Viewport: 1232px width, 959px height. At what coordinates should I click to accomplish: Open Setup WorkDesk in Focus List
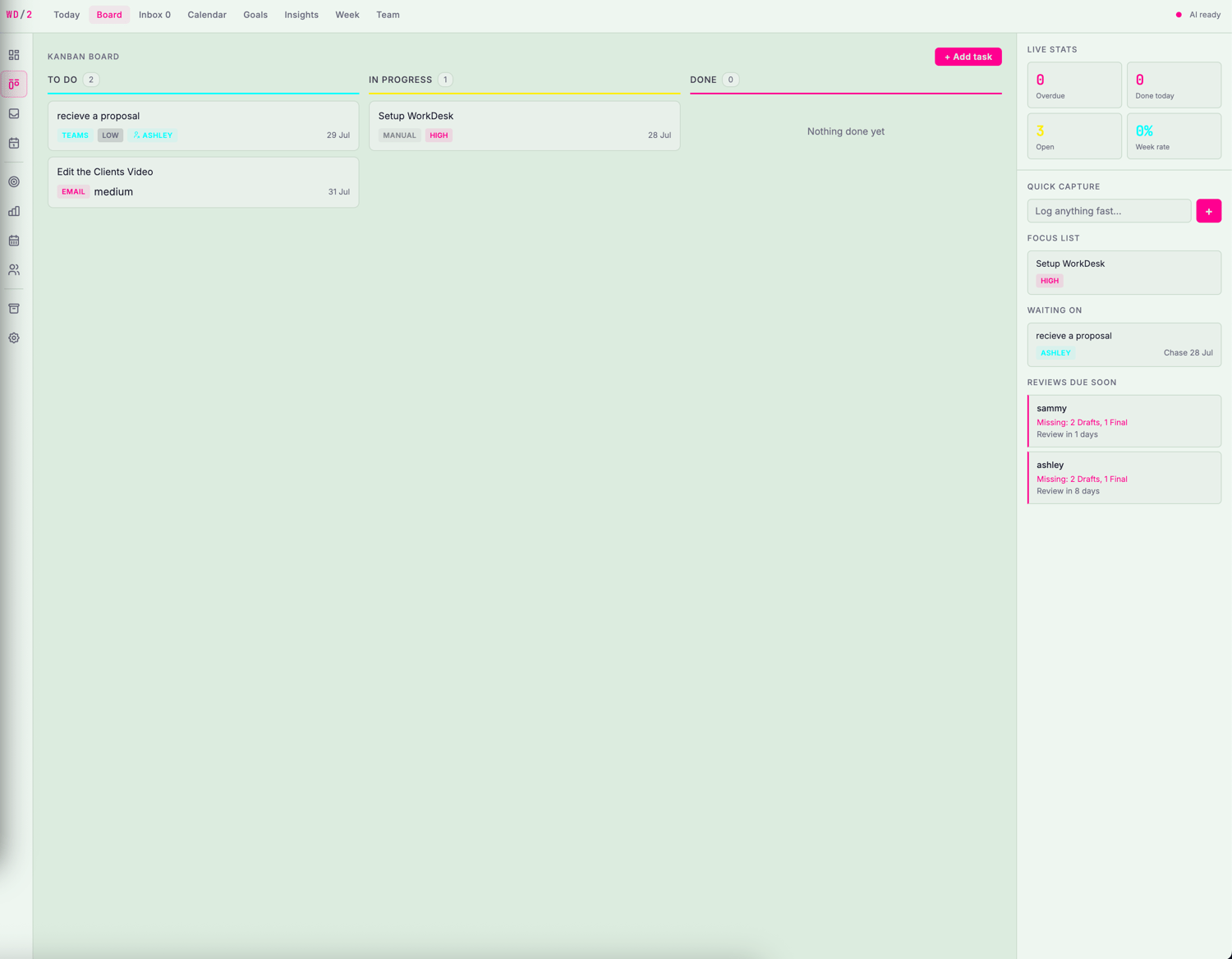tap(1124, 273)
